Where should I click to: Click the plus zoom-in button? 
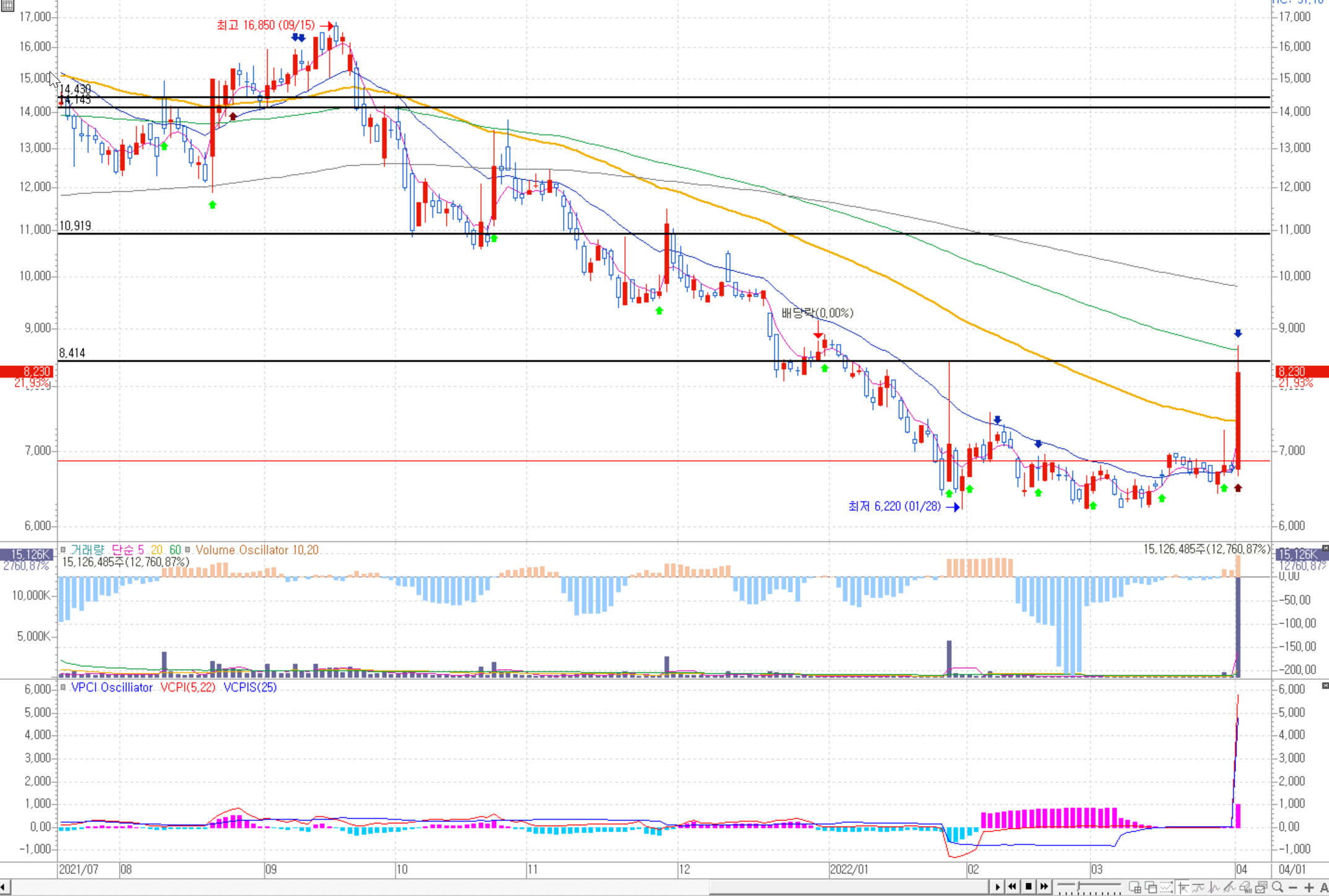(1309, 887)
